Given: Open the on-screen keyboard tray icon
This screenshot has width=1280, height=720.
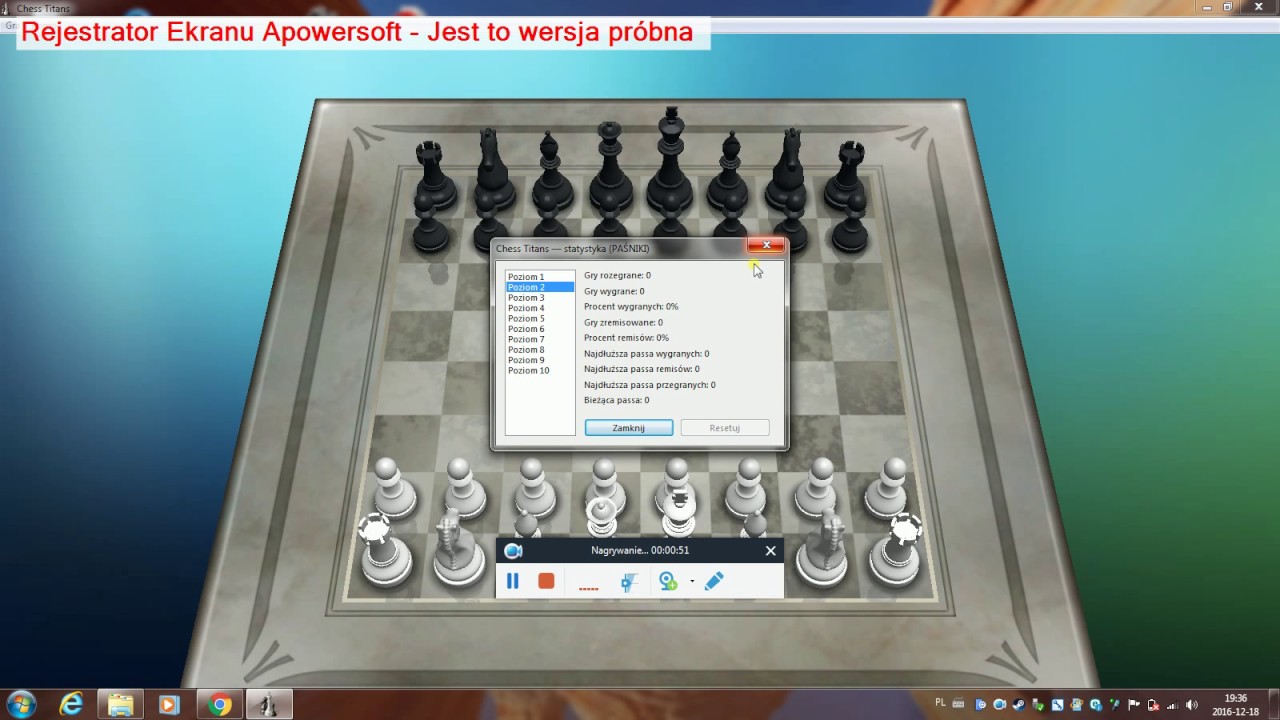Looking at the screenshot, I should (959, 704).
